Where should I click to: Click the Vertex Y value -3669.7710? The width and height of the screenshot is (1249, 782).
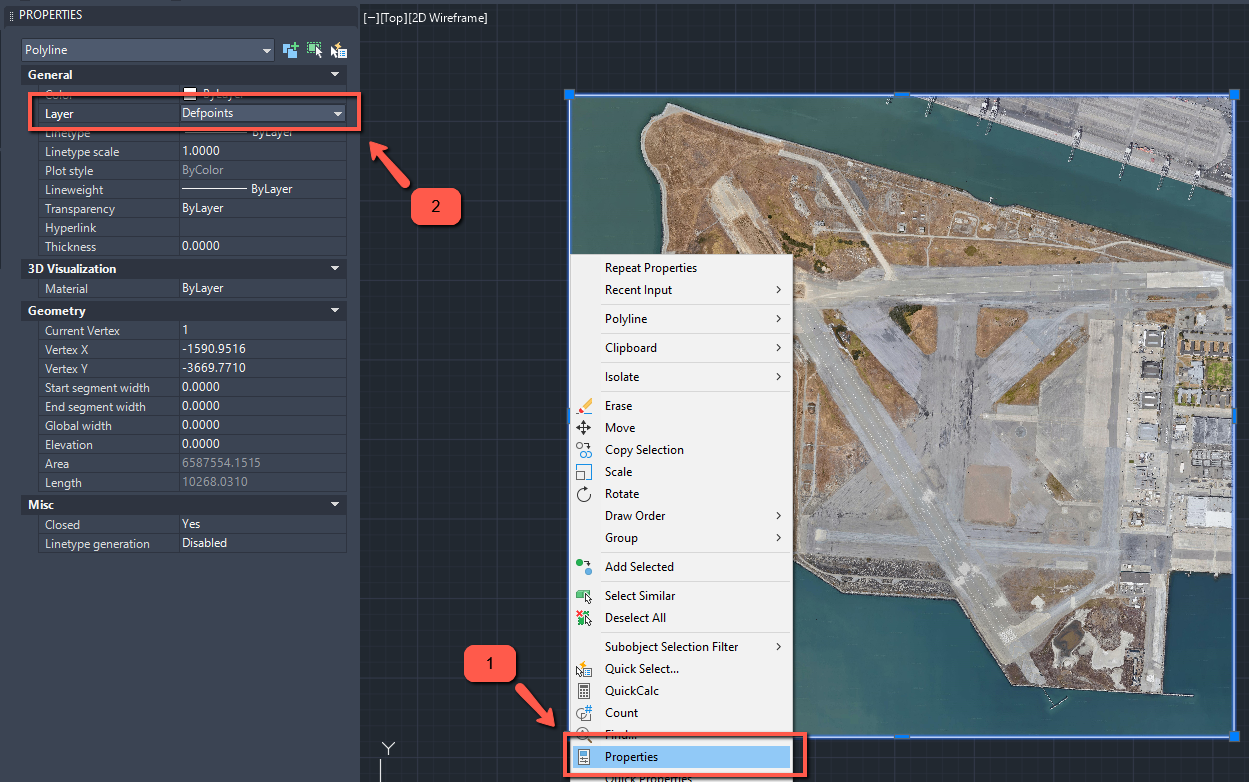[x=263, y=369]
